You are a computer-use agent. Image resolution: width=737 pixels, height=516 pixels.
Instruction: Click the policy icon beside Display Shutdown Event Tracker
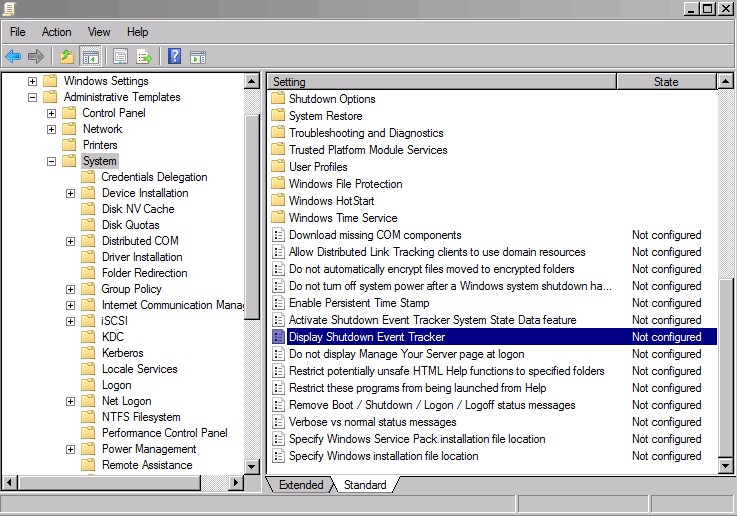tap(278, 336)
